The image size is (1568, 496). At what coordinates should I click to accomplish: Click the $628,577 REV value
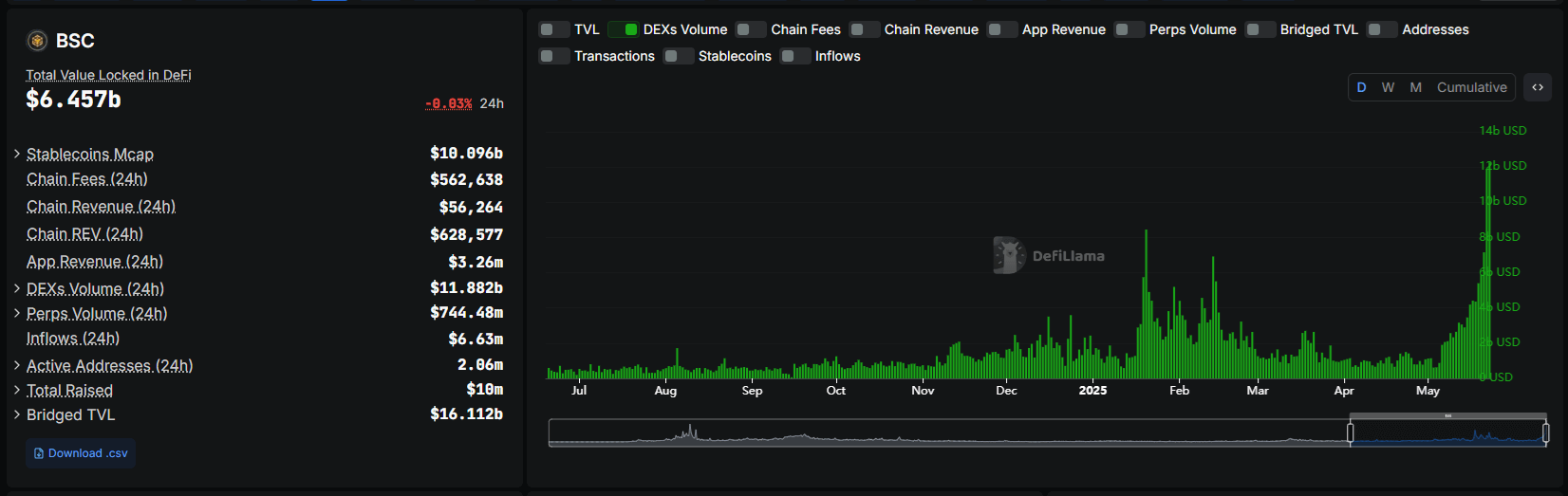(466, 234)
